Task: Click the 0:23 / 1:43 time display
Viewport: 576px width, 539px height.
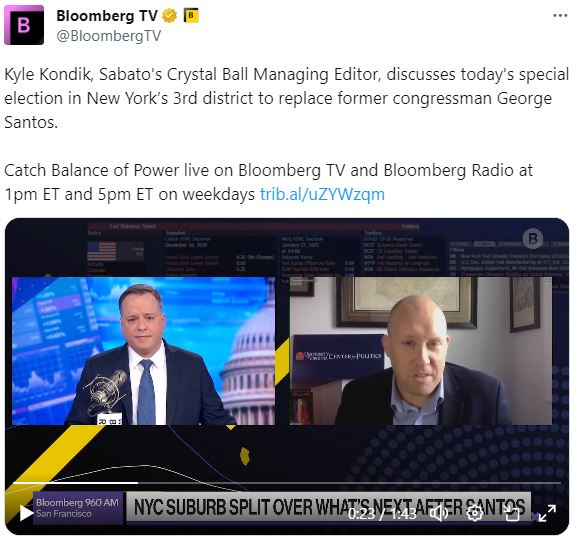Action: tap(382, 513)
